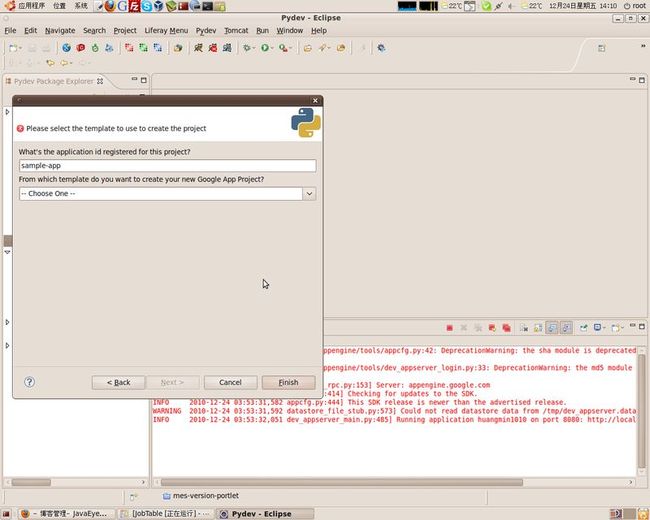Open the Pydev menu
The image size is (650, 520).
coord(206,31)
